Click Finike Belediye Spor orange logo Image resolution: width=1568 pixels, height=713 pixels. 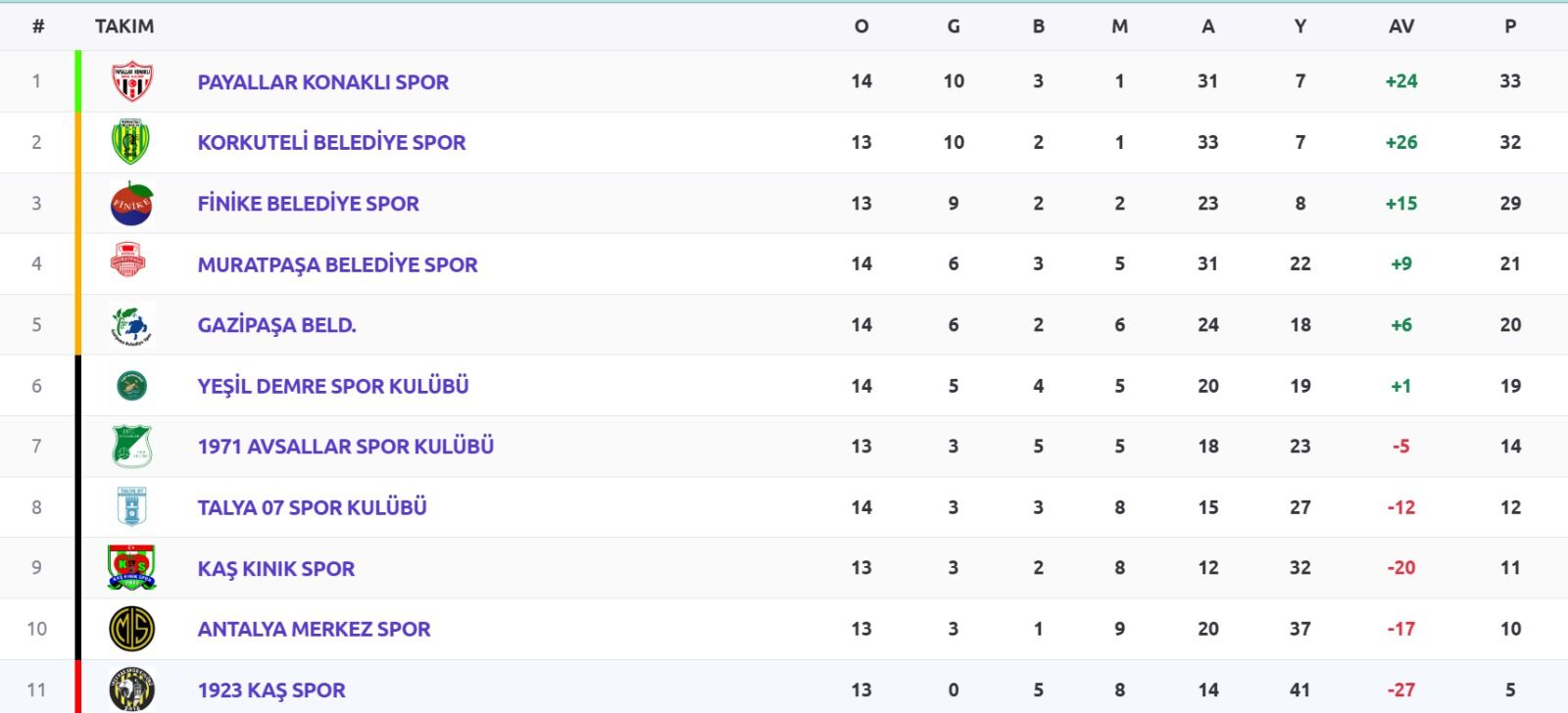[x=131, y=204]
